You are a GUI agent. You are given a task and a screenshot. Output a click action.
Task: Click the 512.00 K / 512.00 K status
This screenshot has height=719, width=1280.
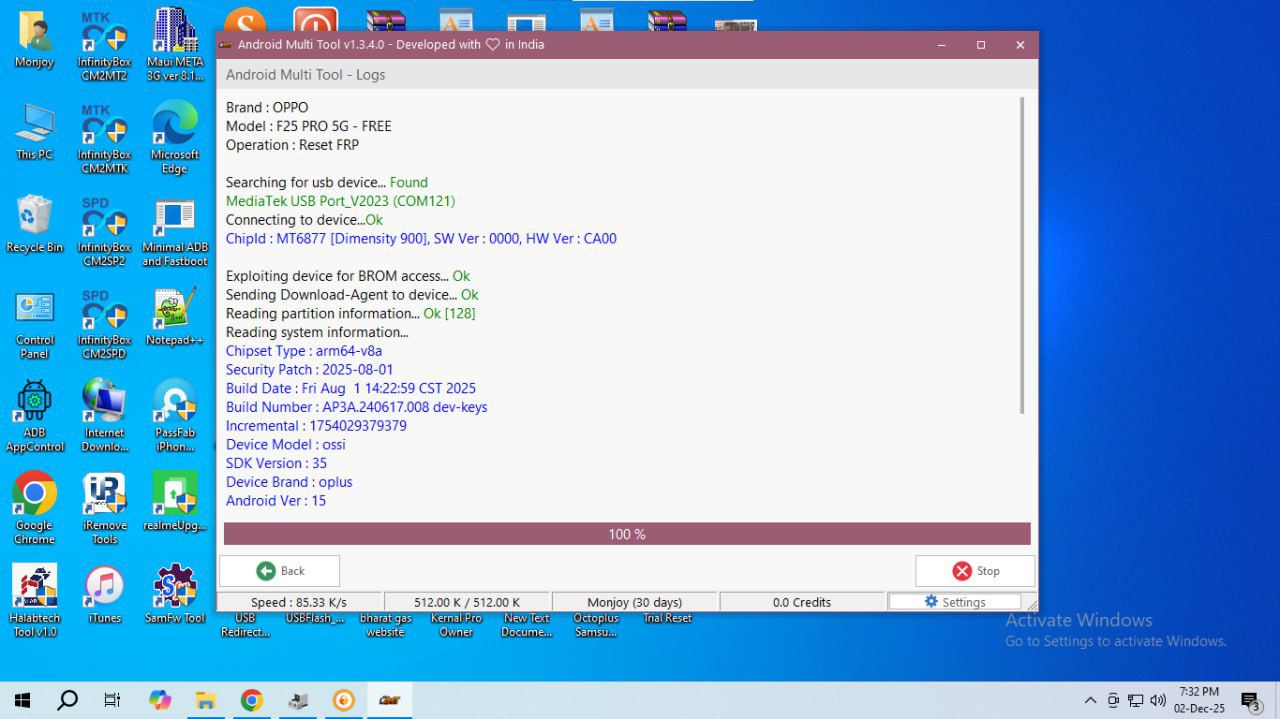click(467, 602)
